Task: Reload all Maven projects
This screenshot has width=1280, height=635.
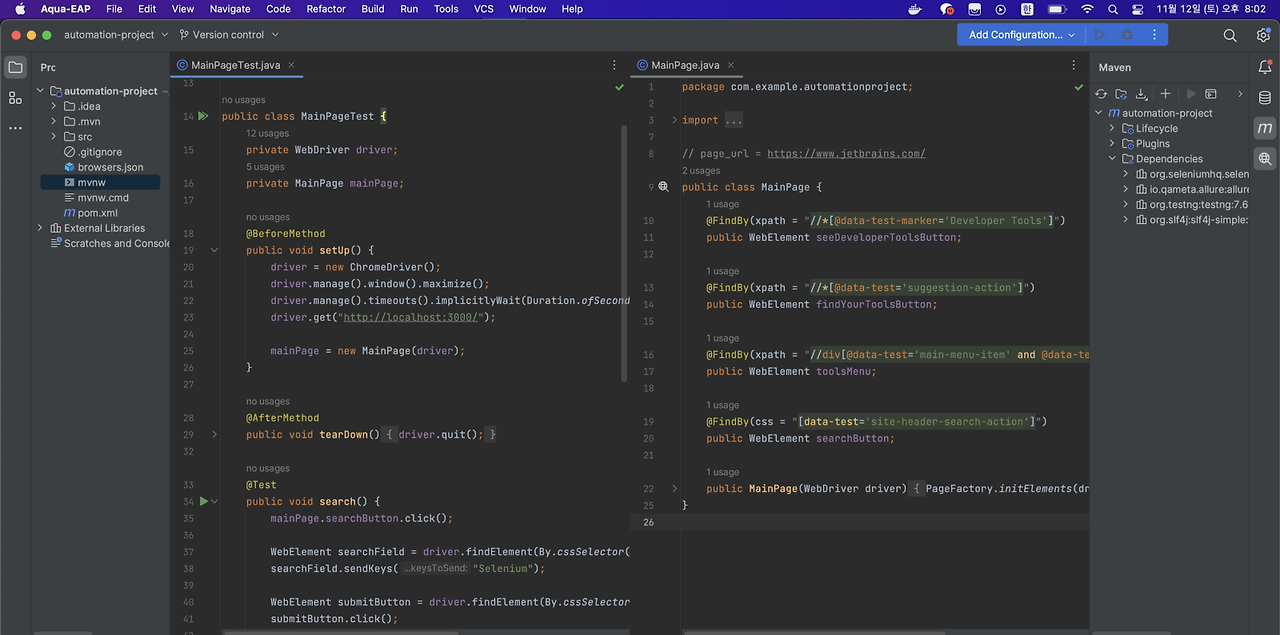Action: coord(1101,94)
